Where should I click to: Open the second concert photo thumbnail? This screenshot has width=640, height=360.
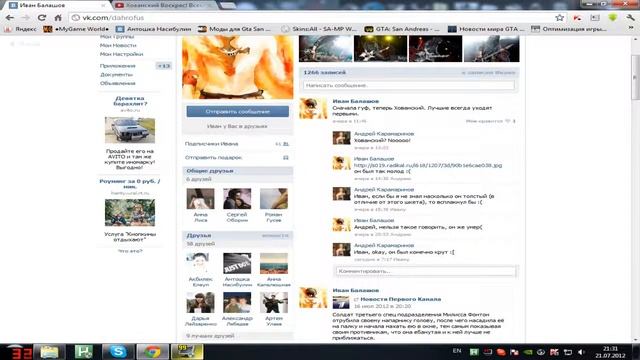pos(380,49)
